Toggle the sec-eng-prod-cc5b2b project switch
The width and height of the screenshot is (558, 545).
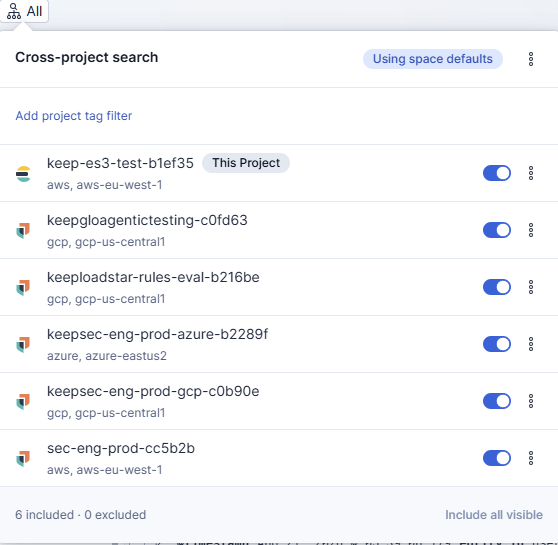point(497,458)
